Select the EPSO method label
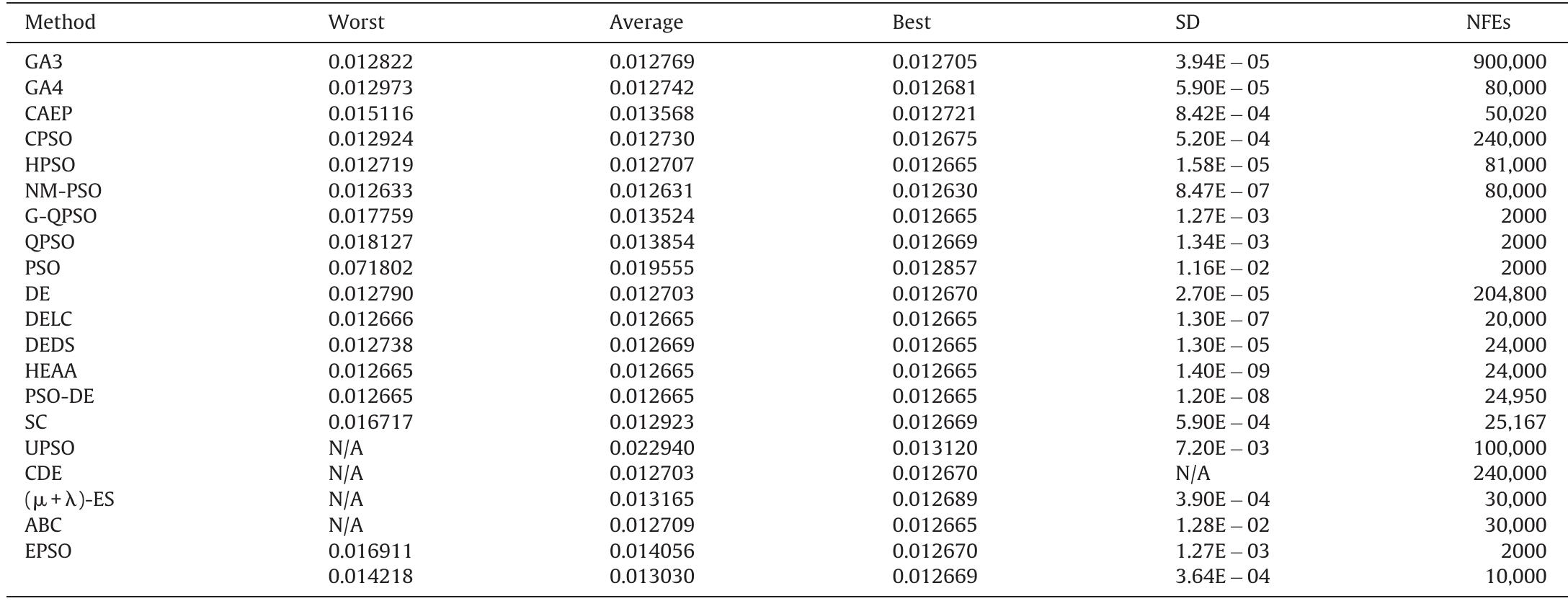1568x601 pixels. [x=48, y=551]
